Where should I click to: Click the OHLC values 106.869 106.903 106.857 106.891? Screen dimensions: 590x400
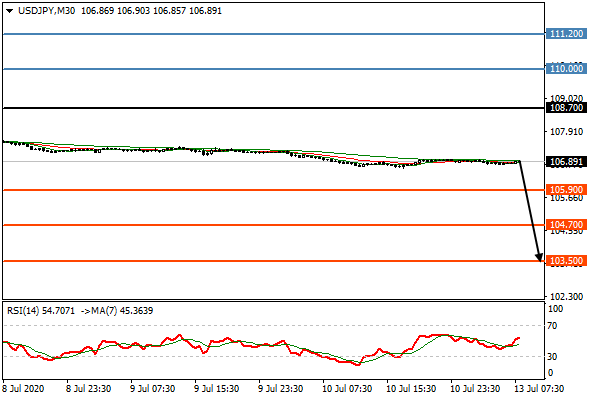click(151, 11)
